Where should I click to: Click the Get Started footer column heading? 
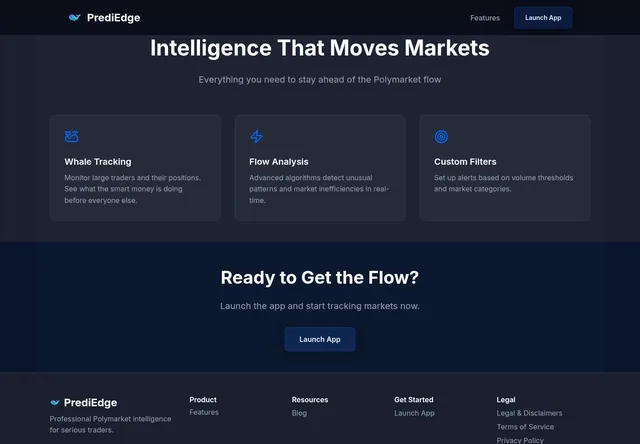click(414, 400)
